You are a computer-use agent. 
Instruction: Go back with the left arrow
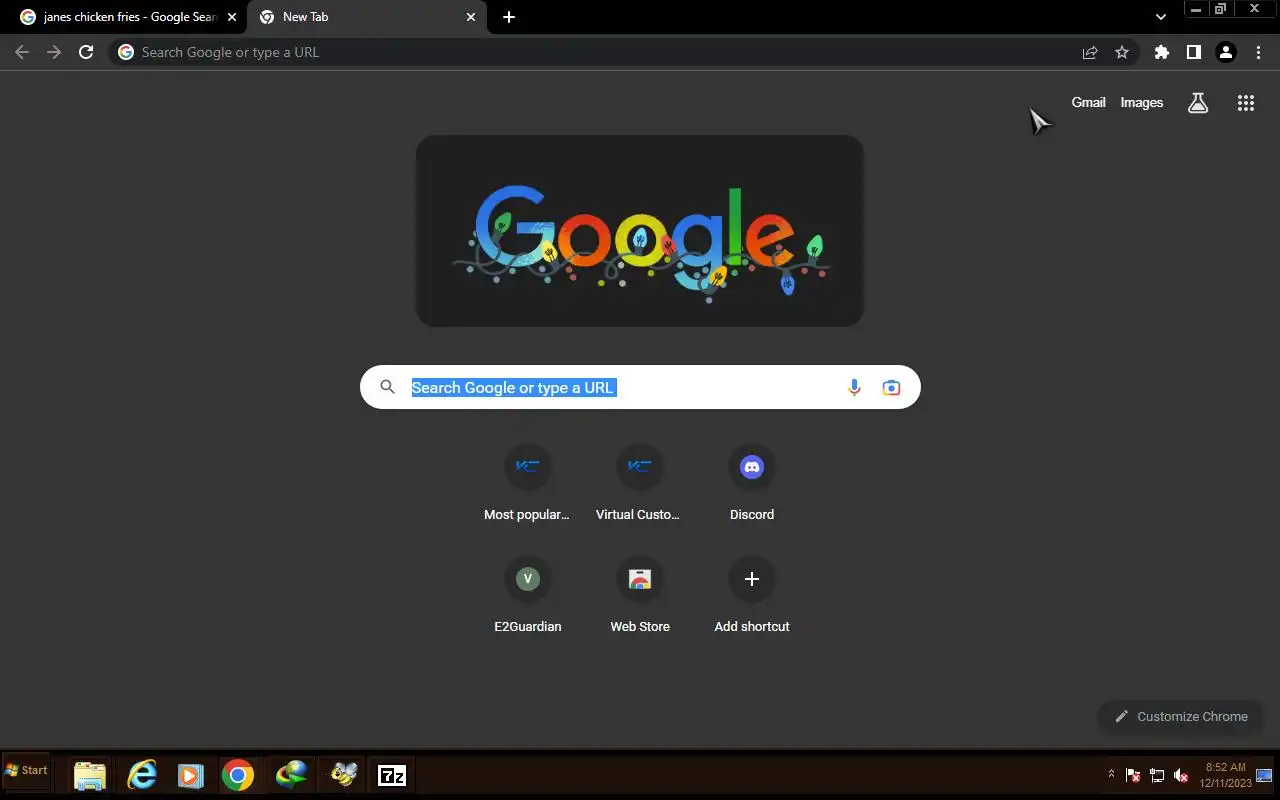[x=22, y=52]
